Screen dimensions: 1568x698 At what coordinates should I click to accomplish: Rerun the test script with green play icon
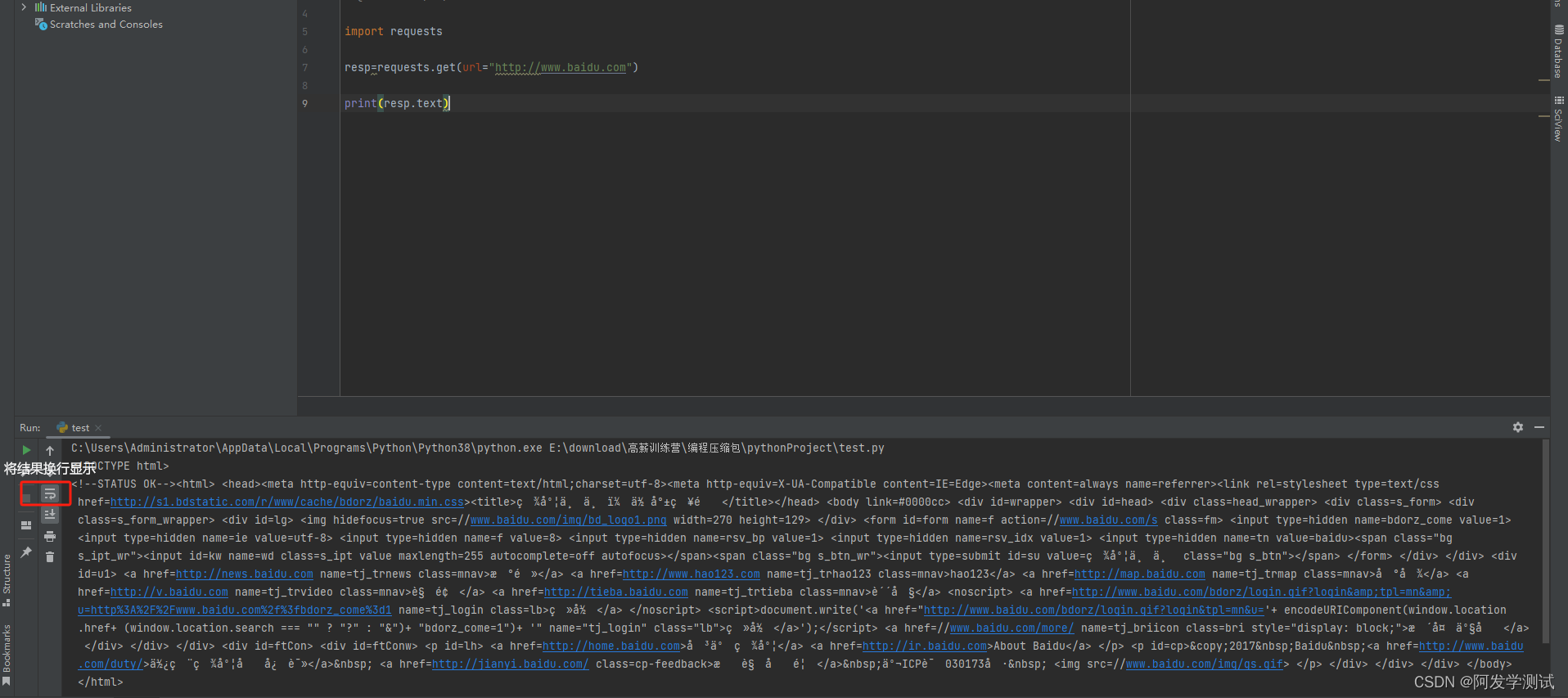[26, 450]
